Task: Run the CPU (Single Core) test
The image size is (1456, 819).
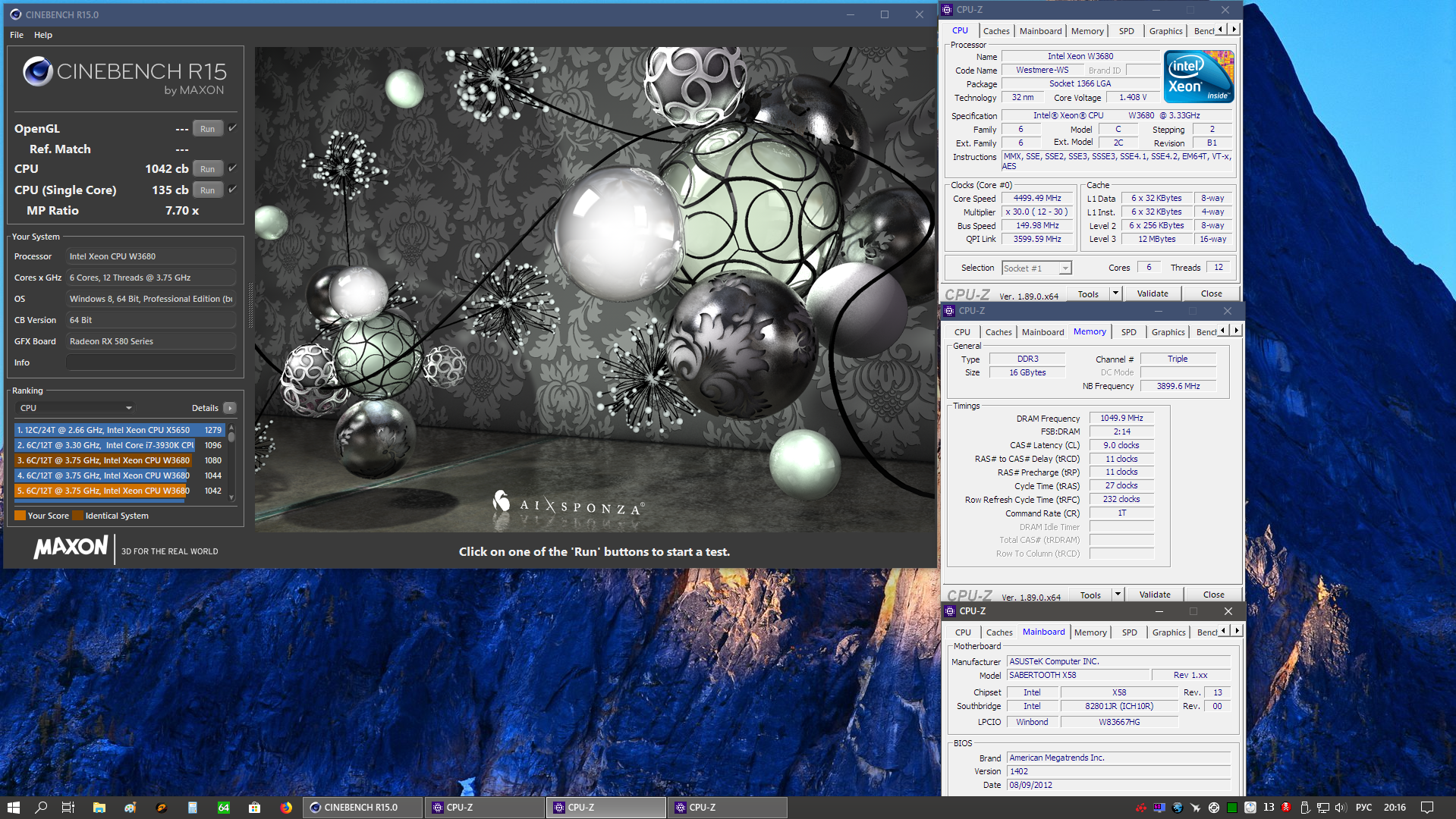Action: 207,190
